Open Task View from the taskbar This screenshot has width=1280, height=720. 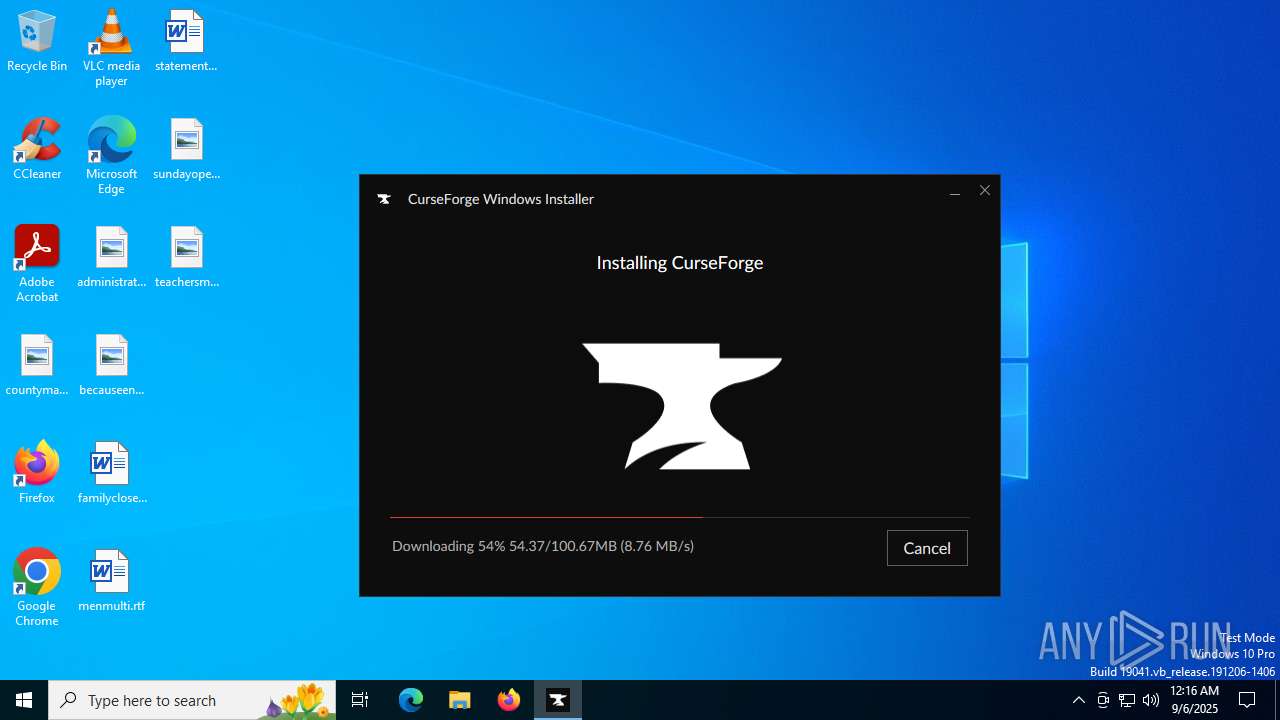tap(360, 700)
